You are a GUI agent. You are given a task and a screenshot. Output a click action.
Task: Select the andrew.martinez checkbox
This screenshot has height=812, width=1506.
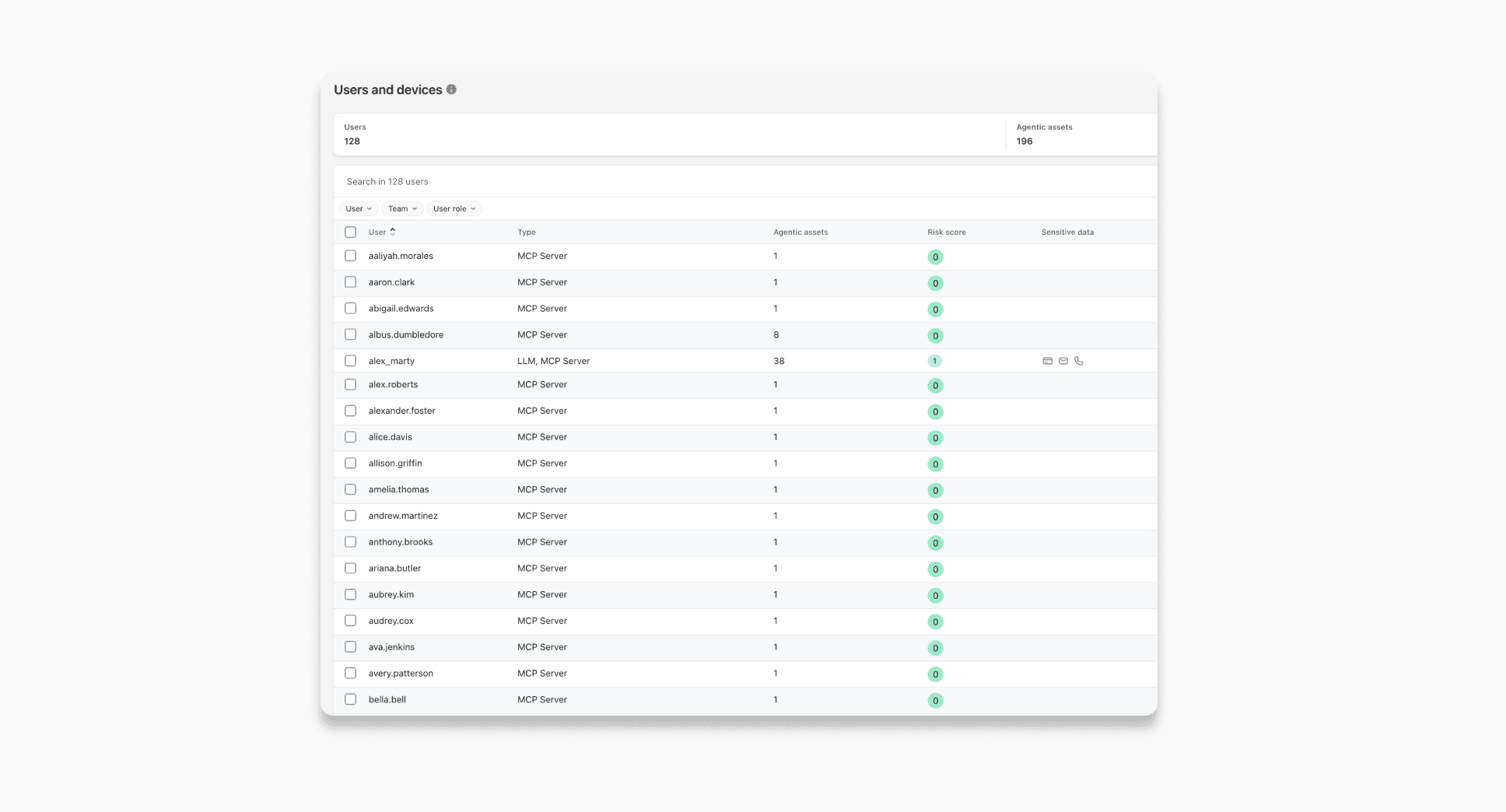point(351,516)
